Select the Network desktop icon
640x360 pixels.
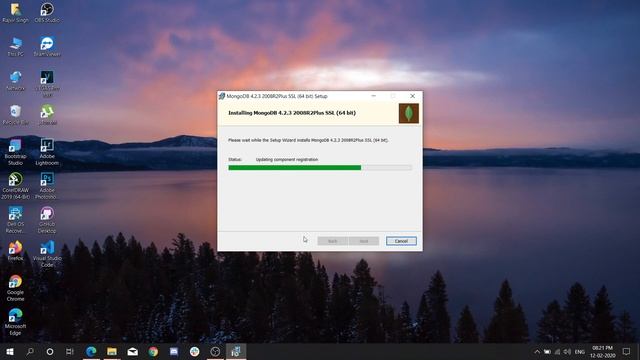[16, 81]
